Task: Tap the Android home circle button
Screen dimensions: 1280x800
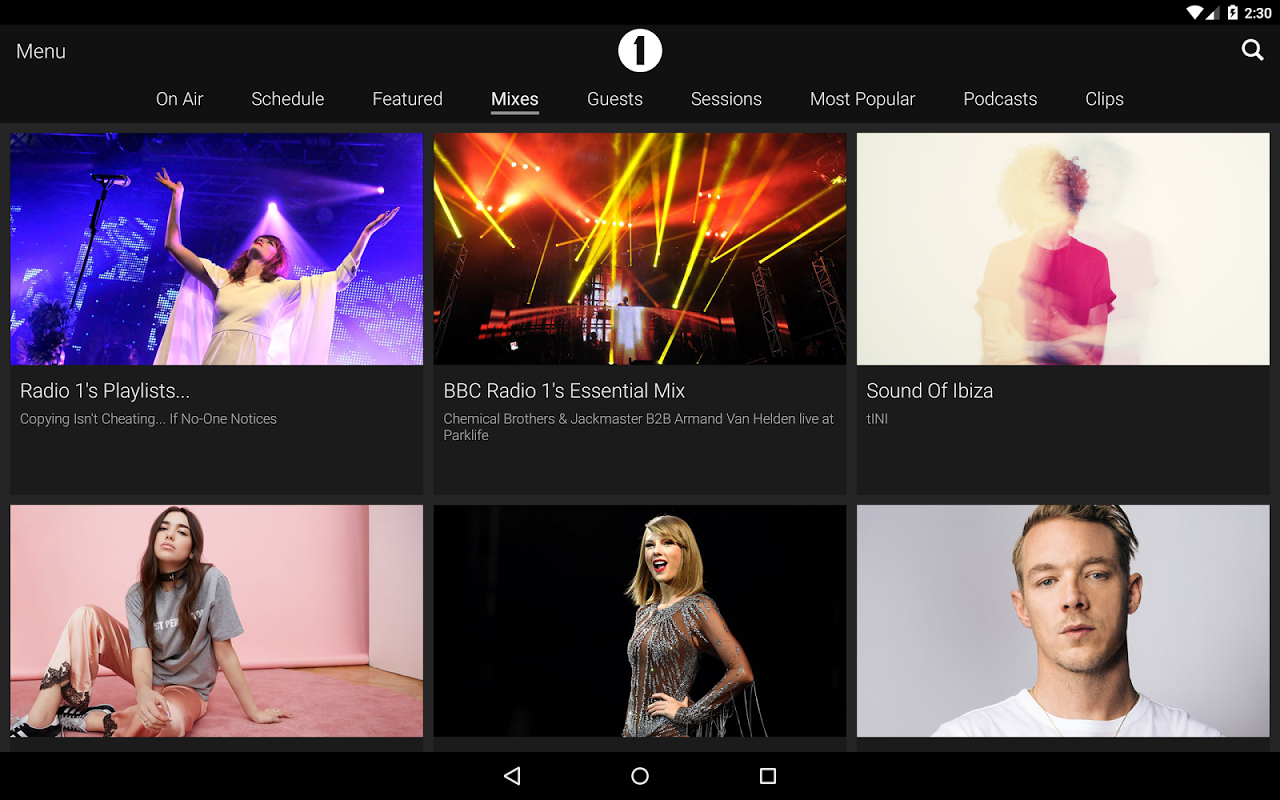Action: click(x=639, y=775)
